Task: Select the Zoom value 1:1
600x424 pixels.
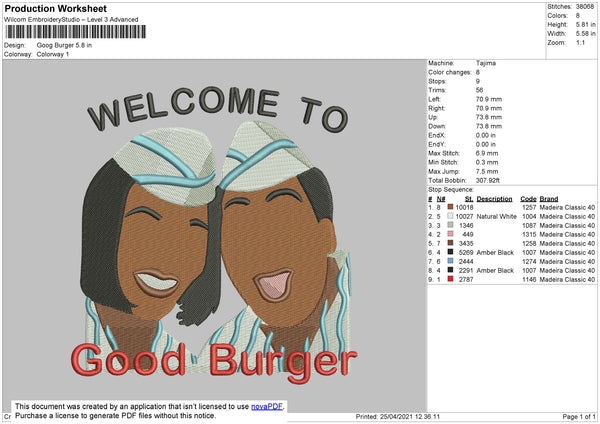Action: pyautogui.click(x=580, y=42)
